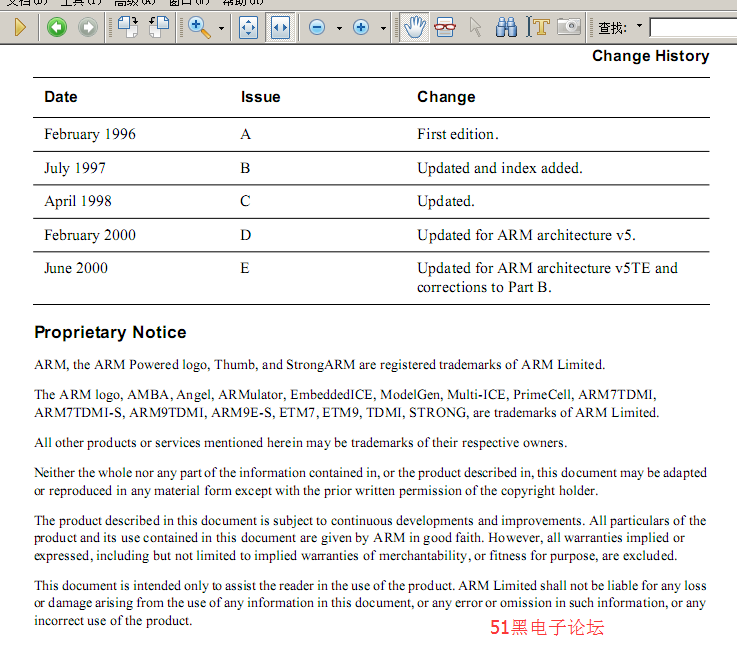Image resolution: width=737 pixels, height=659 pixels.
Task: Click 'Updated for ARM architecture v5.' cell
Action: [x=526, y=235]
